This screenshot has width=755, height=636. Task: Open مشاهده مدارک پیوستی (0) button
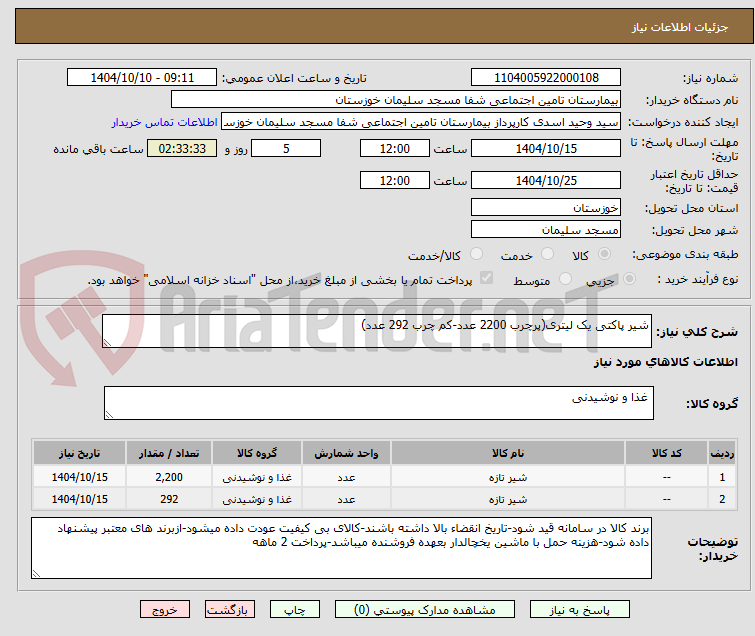pyautogui.click(x=424, y=610)
